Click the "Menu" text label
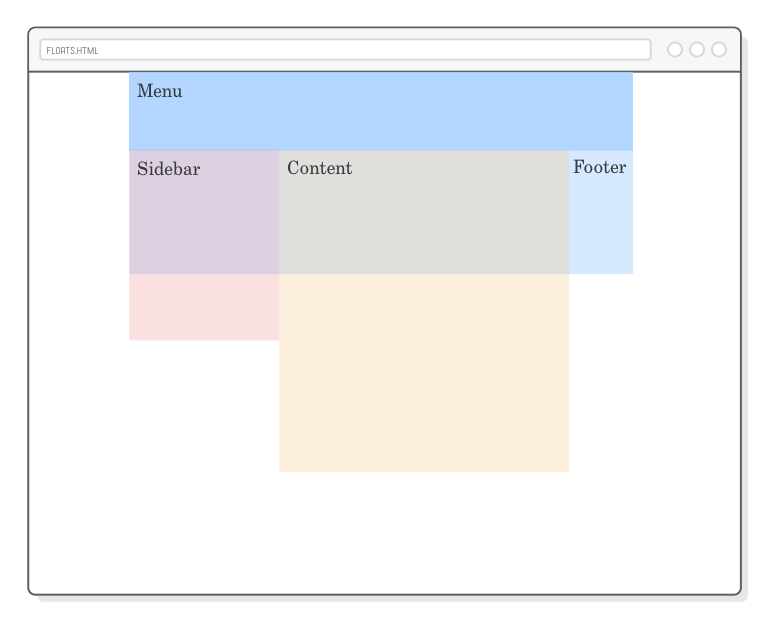The height and width of the screenshot is (620, 766). 160,91
